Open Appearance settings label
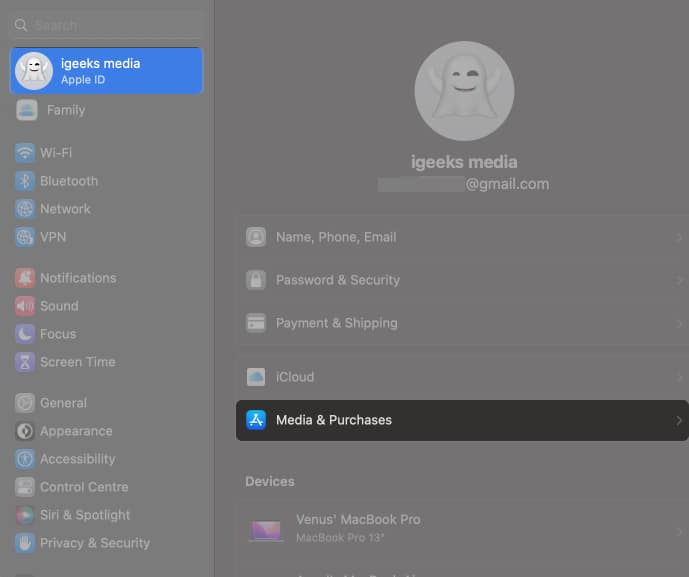This screenshot has height=577, width=689. 76,431
